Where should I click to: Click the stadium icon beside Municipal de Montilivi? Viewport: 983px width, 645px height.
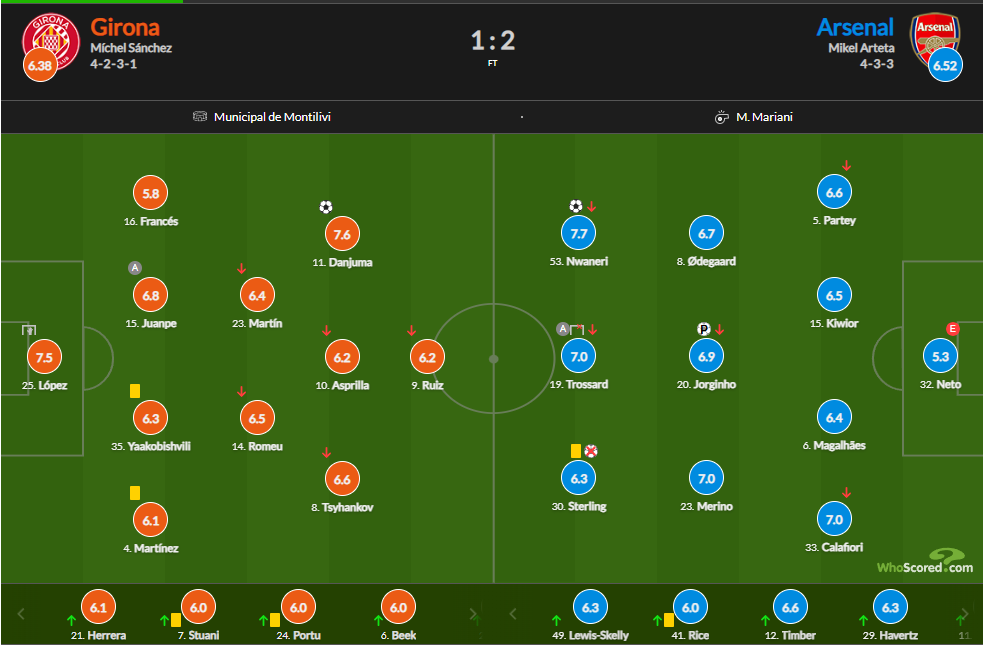199,117
